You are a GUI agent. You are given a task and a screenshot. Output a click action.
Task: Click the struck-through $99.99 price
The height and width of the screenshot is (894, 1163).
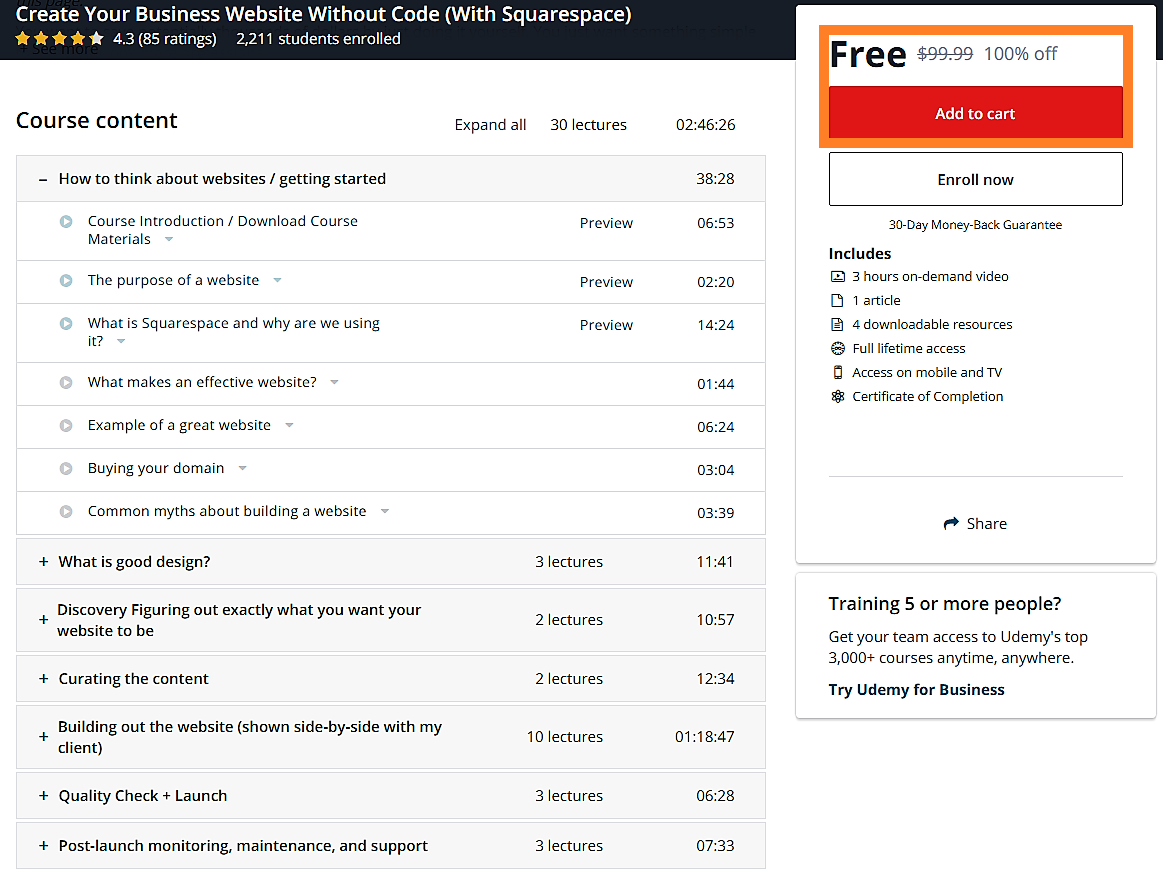pos(945,53)
